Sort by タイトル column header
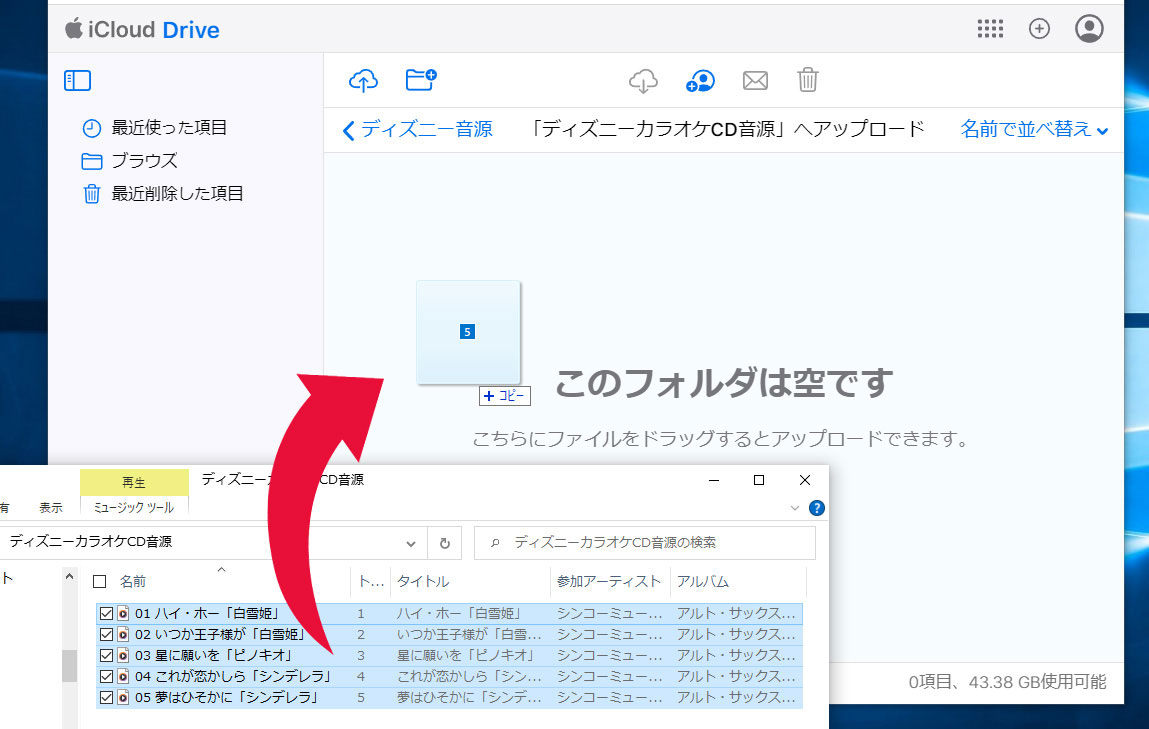Viewport: 1149px width, 729px height. point(423,582)
